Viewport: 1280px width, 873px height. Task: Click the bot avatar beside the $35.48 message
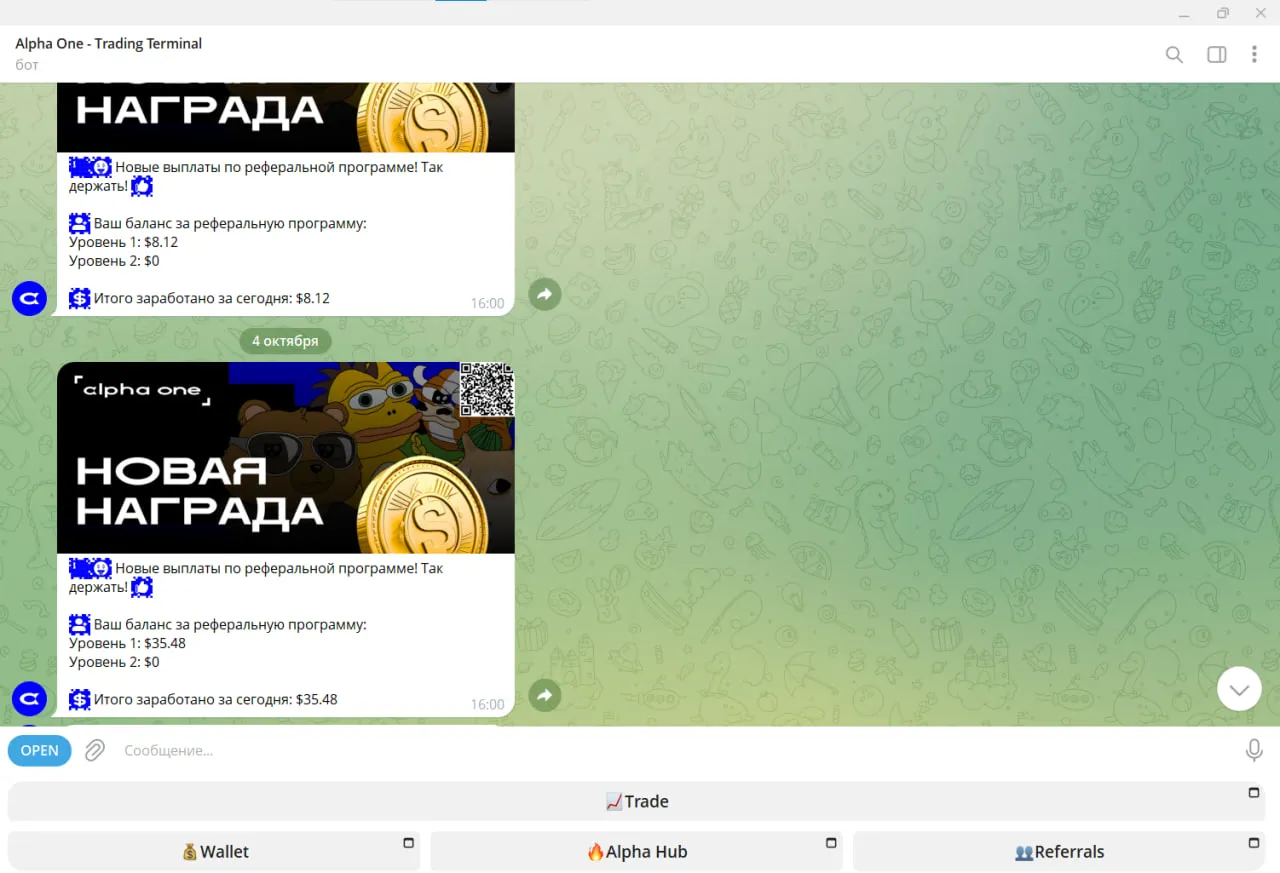pos(29,699)
